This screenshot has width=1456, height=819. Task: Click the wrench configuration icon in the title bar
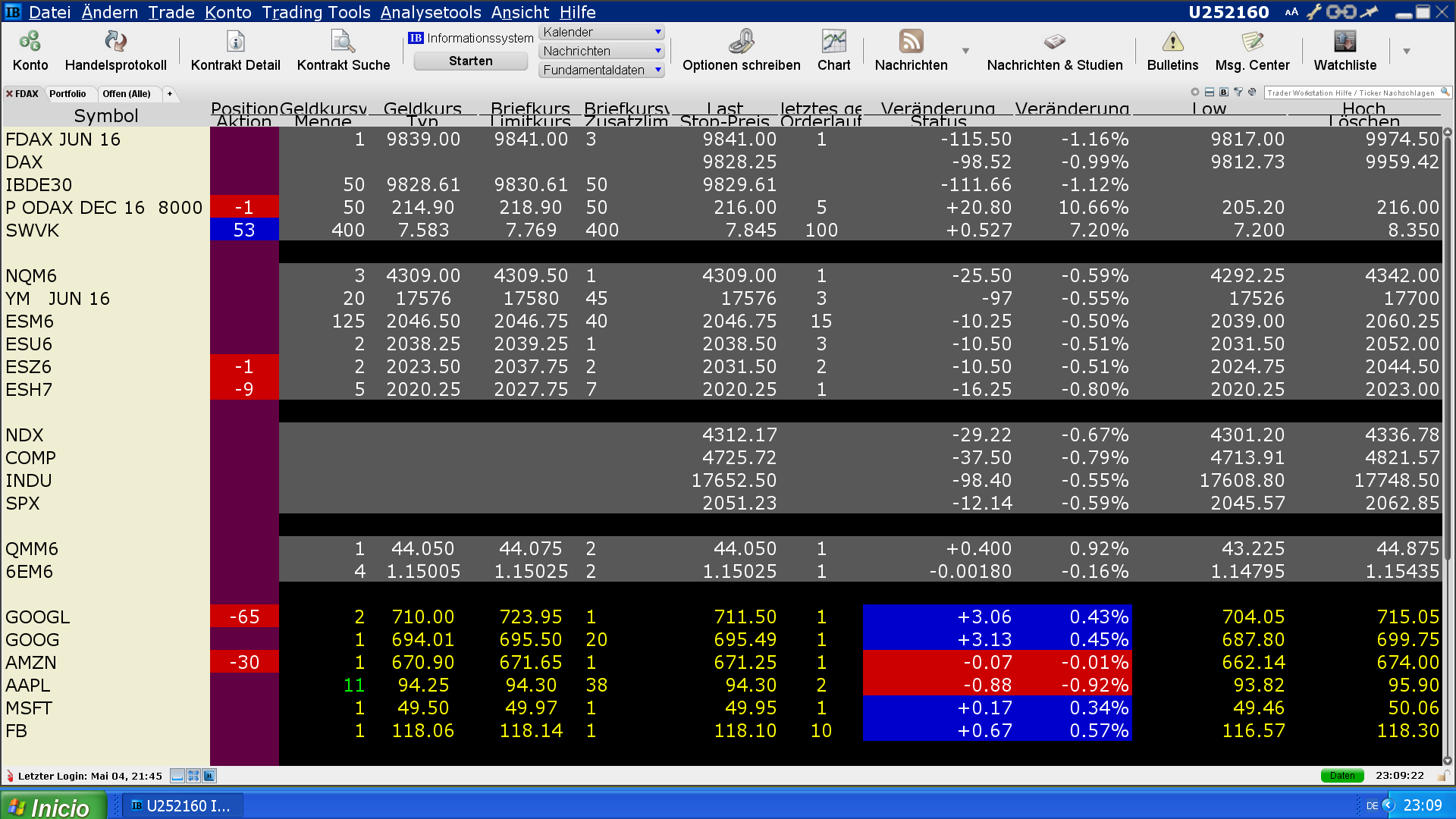(x=1313, y=12)
